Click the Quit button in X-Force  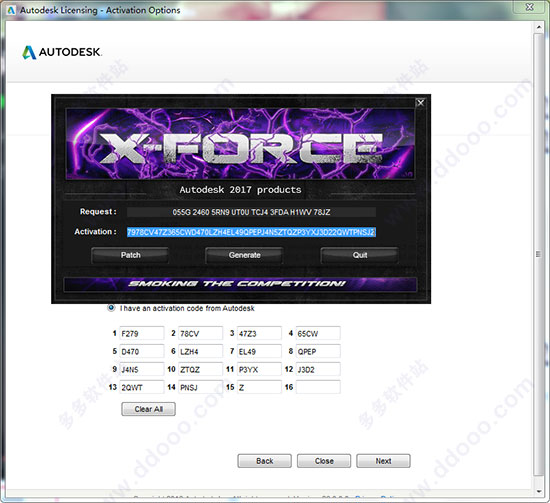click(360, 255)
